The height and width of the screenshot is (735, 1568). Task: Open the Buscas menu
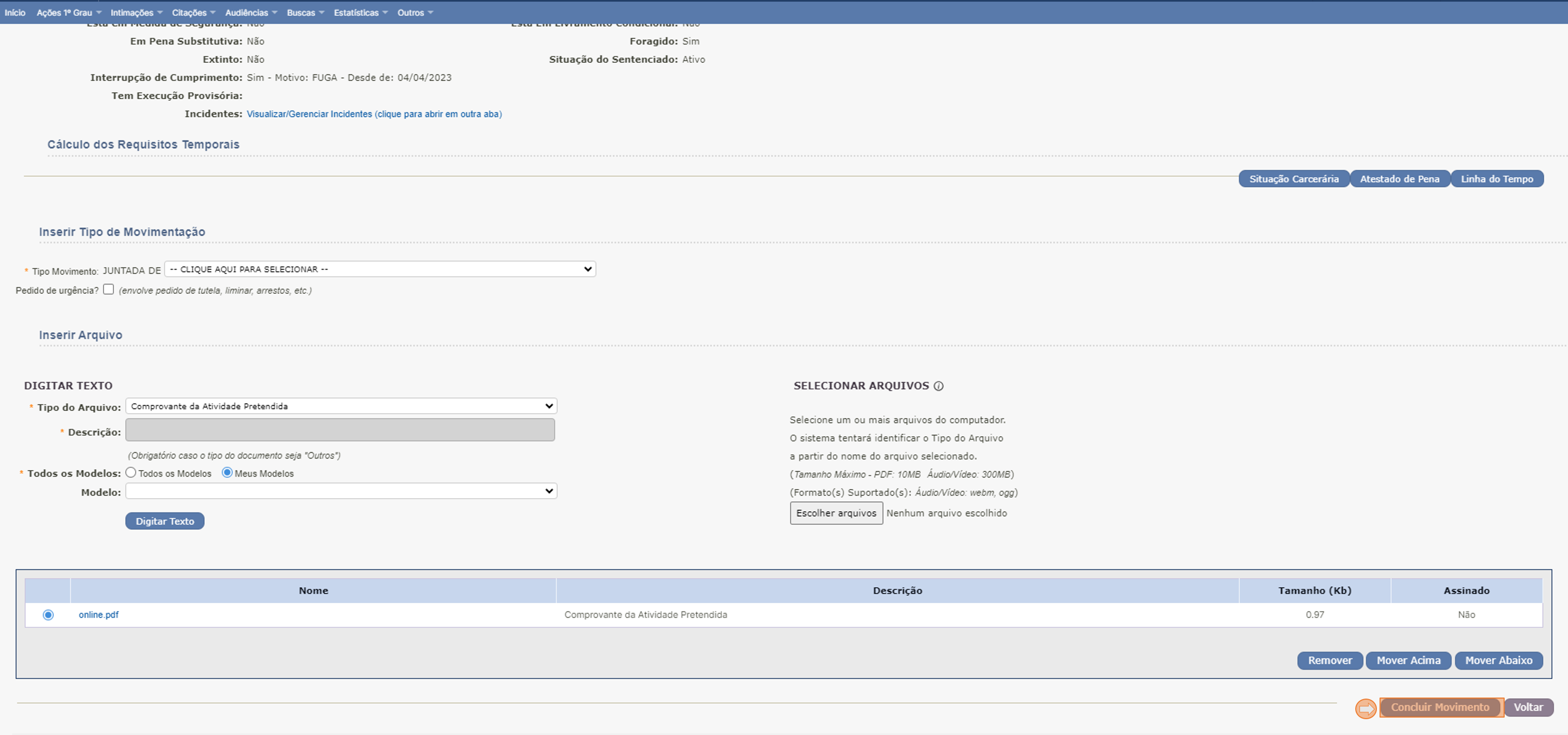306,12
